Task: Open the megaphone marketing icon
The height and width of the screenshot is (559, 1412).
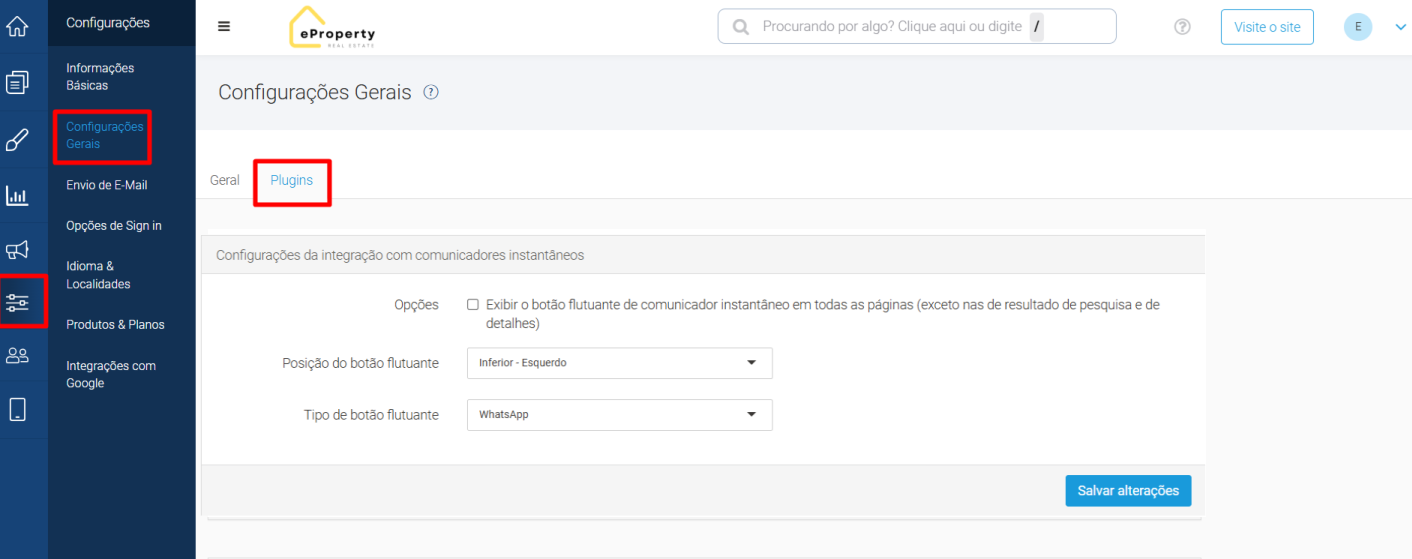Action: pos(17,250)
